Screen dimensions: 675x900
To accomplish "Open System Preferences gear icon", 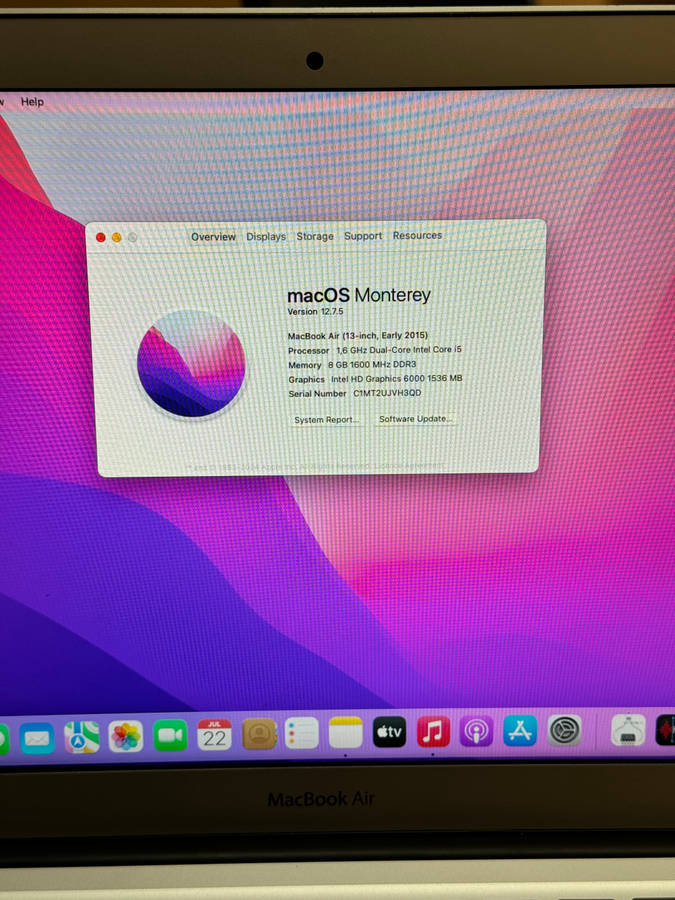I will (x=565, y=731).
